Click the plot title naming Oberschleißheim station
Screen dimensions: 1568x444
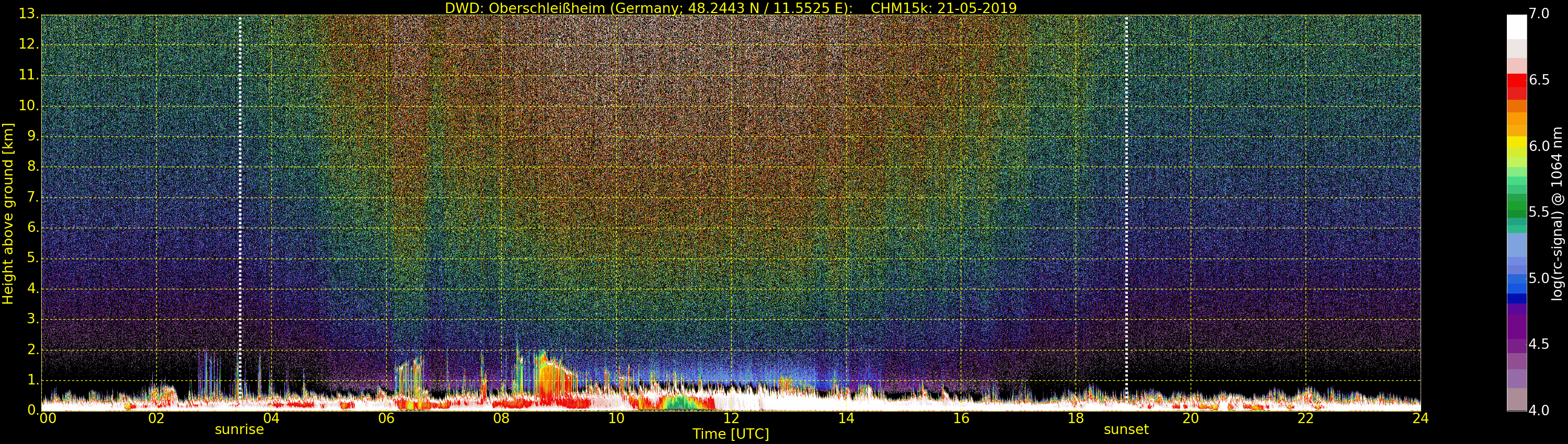(731, 8)
